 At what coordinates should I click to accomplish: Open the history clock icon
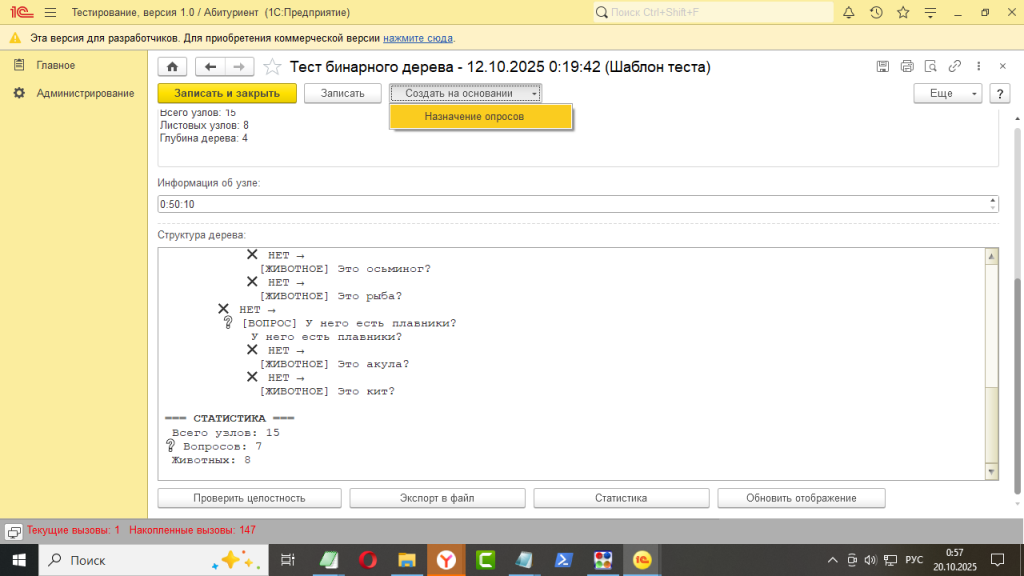click(x=876, y=12)
